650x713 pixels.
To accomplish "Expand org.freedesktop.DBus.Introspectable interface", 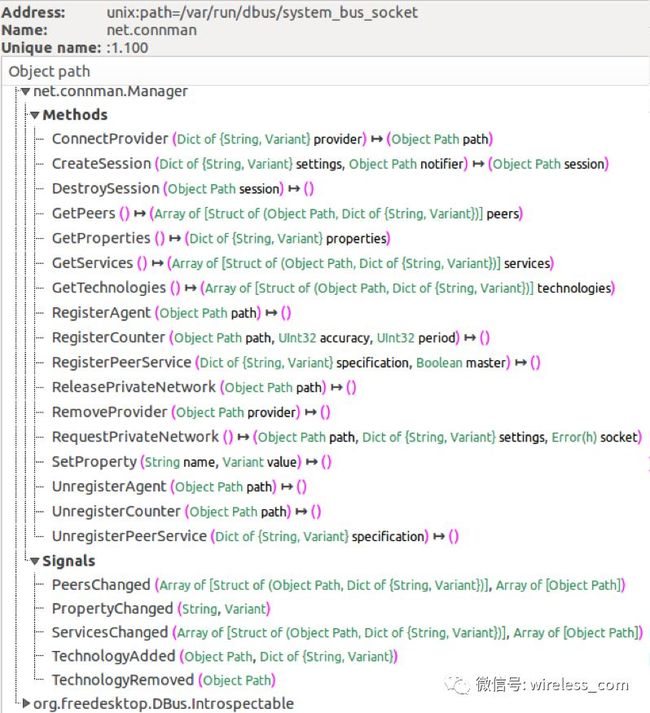I will pyautogui.click(x=26, y=704).
